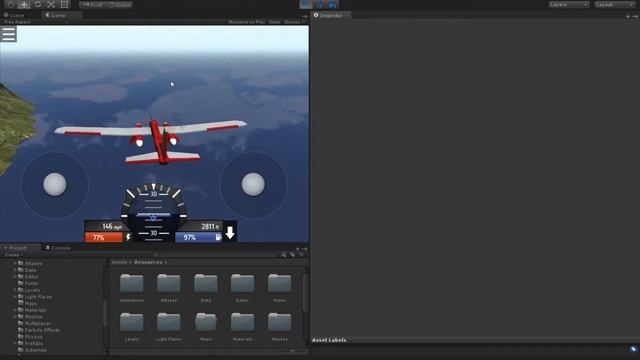The height and width of the screenshot is (360, 640).
Task: Expand the Data folder in tree
Action: tap(15, 270)
